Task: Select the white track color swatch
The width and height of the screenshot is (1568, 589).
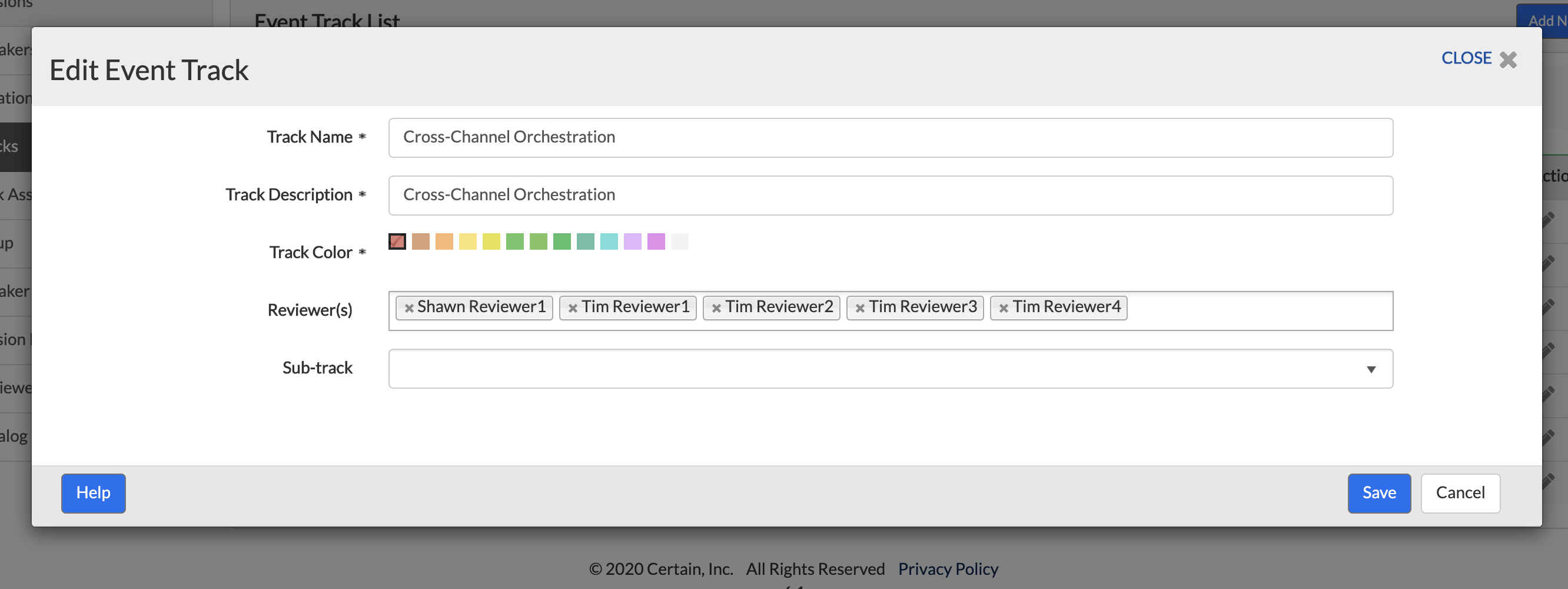Action: point(679,241)
